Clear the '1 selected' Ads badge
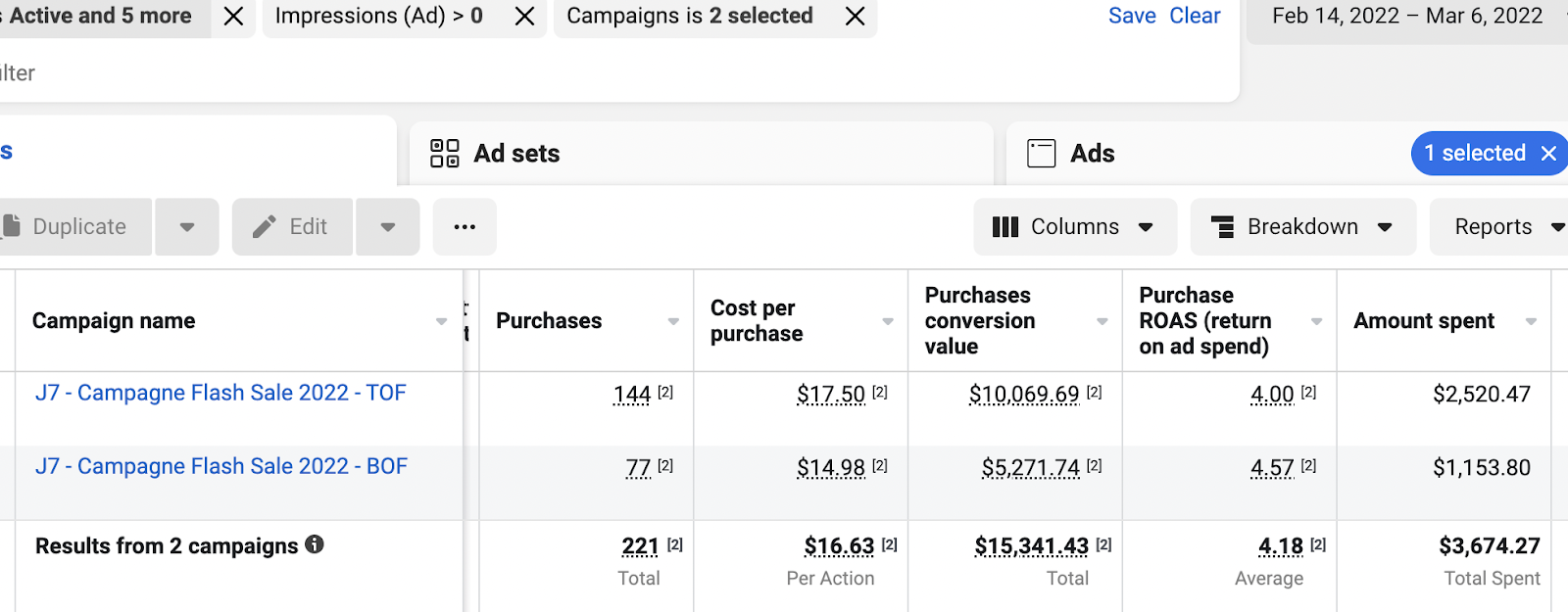The image size is (1568, 612). tap(1548, 154)
